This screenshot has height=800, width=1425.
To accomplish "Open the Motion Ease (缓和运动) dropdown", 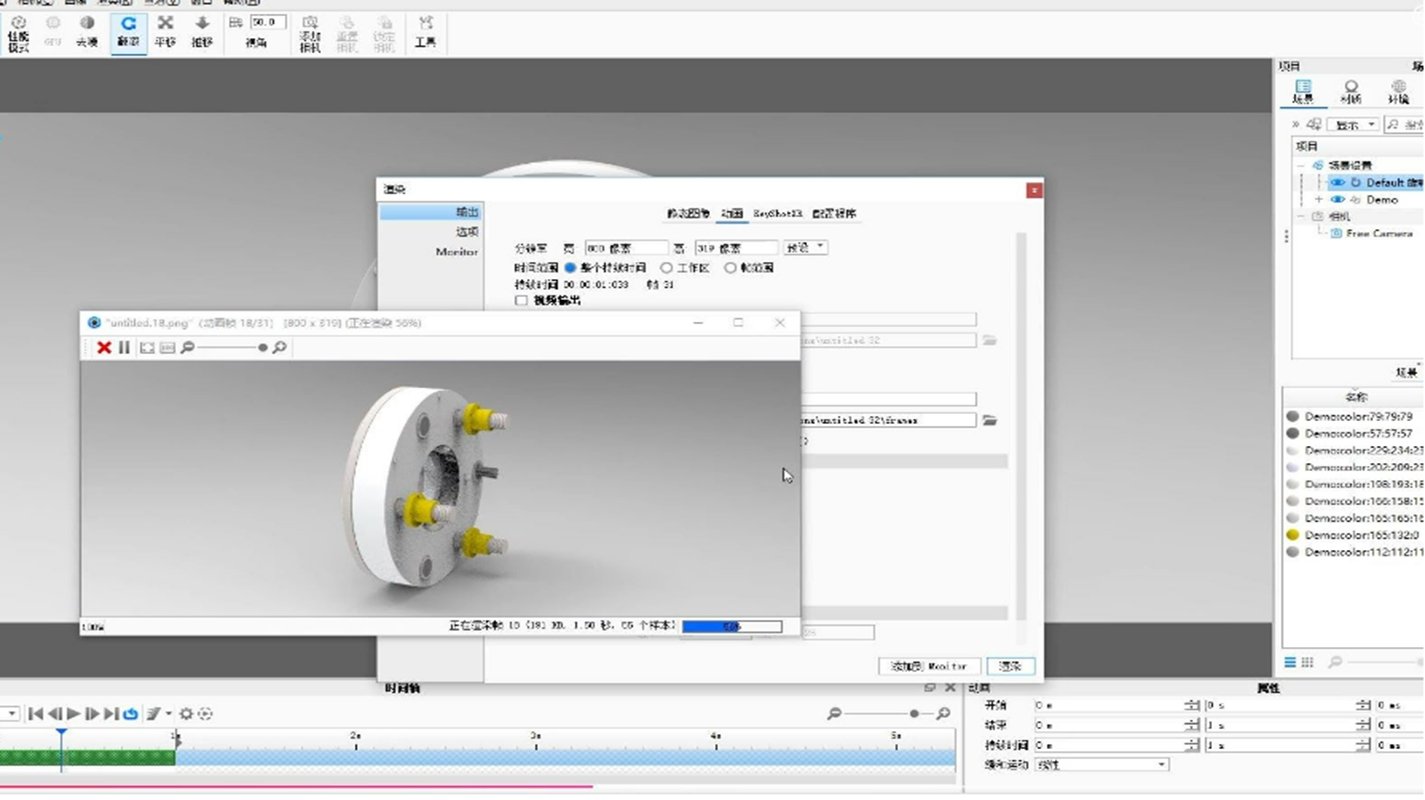I will pos(1102,764).
